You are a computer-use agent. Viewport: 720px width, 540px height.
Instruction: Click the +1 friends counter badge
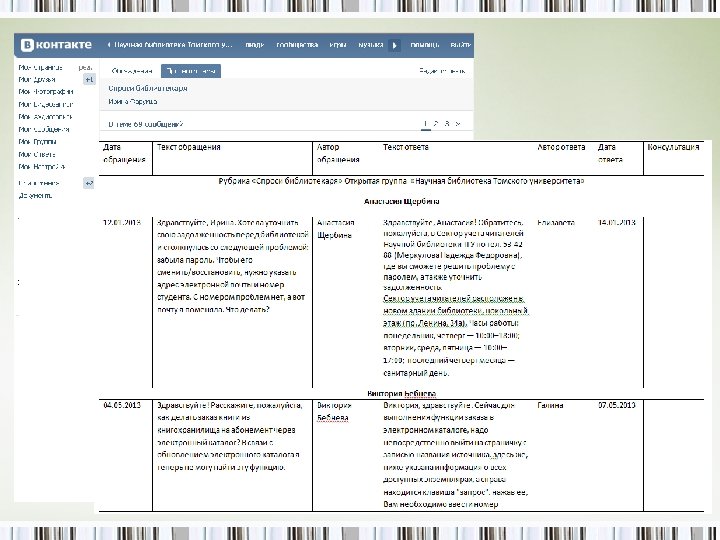(x=89, y=80)
